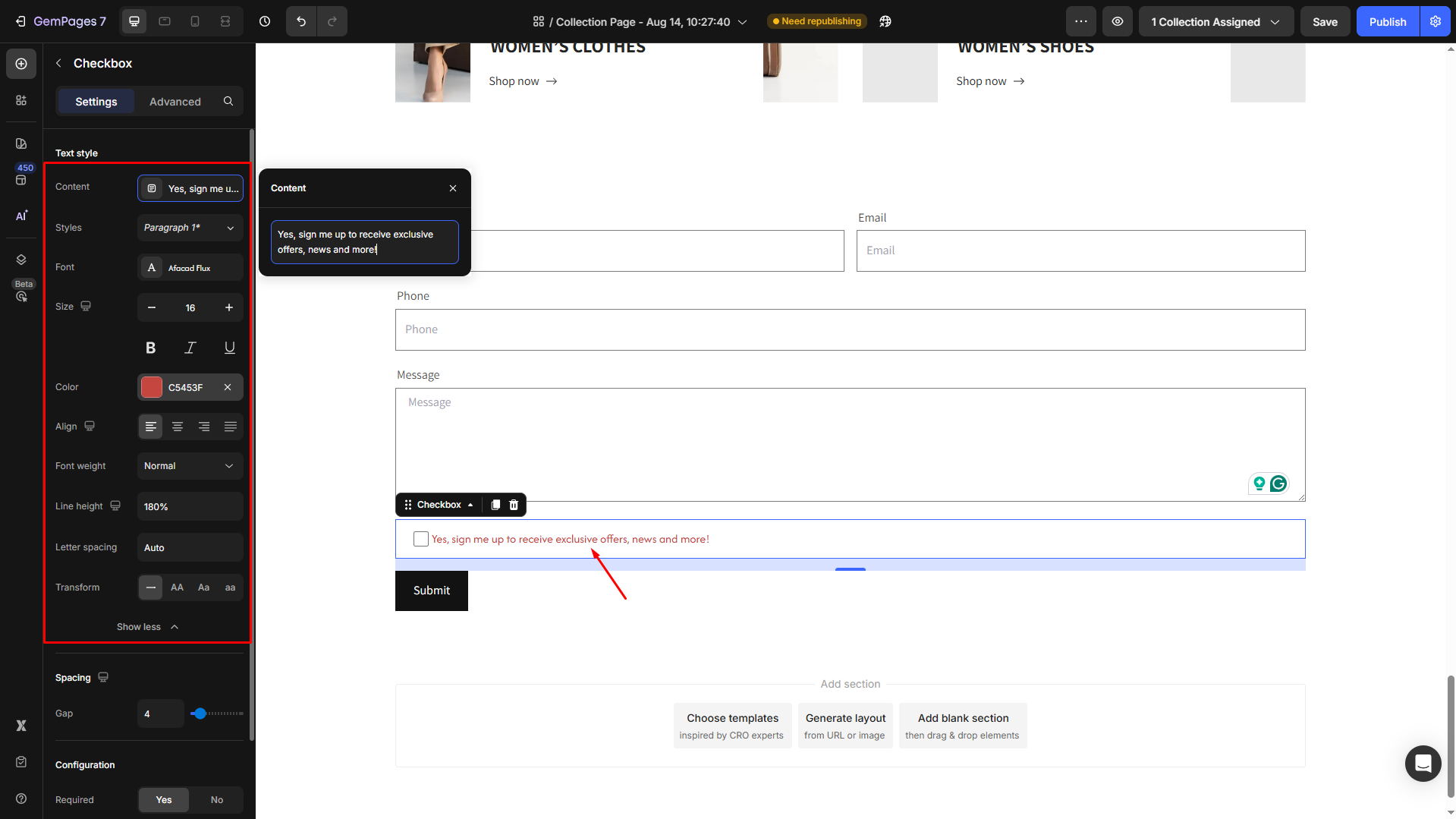Screen dimensions: 1456x819
Task: Collapse text options with Show less
Action: point(147,627)
